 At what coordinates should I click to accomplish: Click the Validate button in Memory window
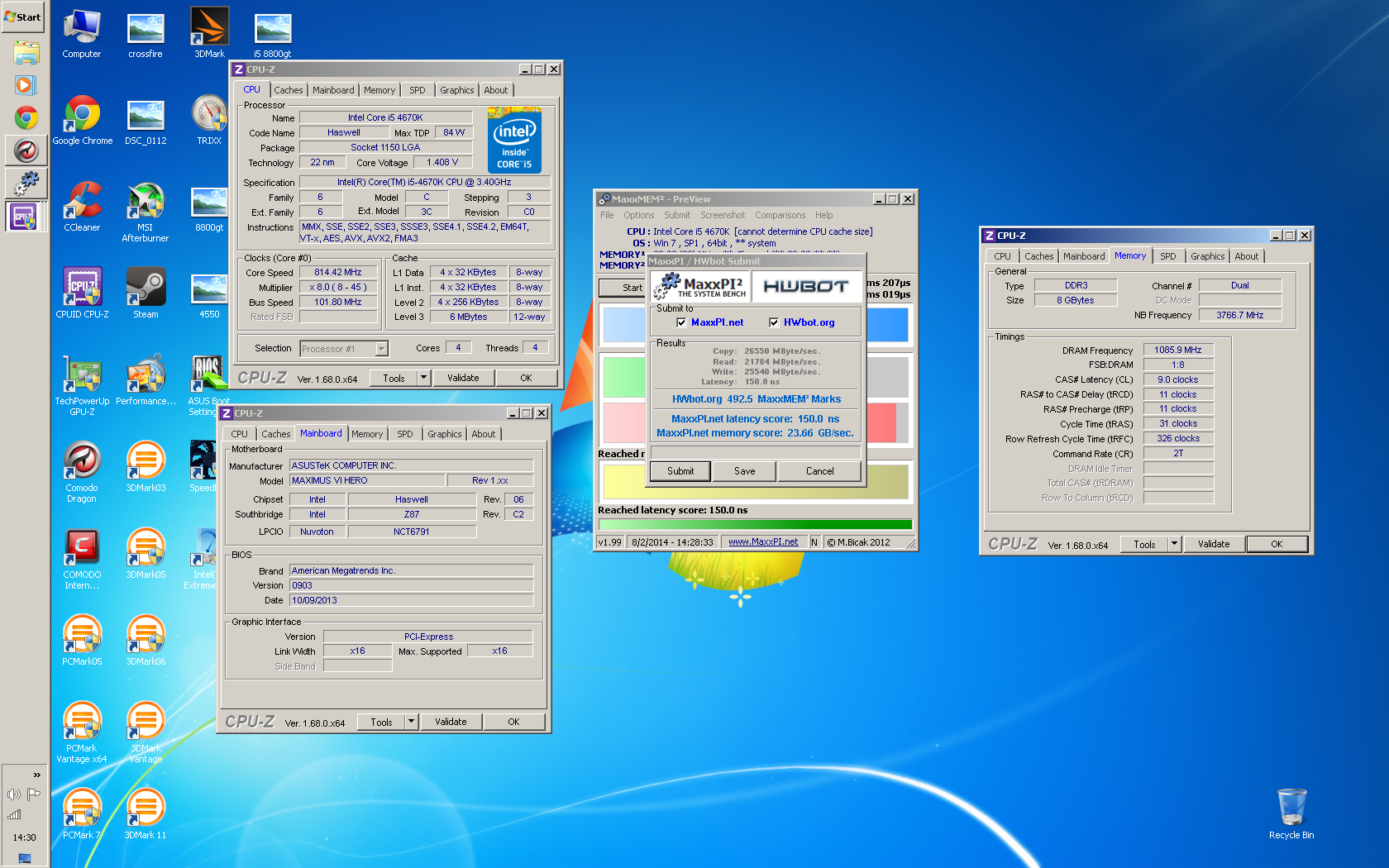coord(1214,544)
